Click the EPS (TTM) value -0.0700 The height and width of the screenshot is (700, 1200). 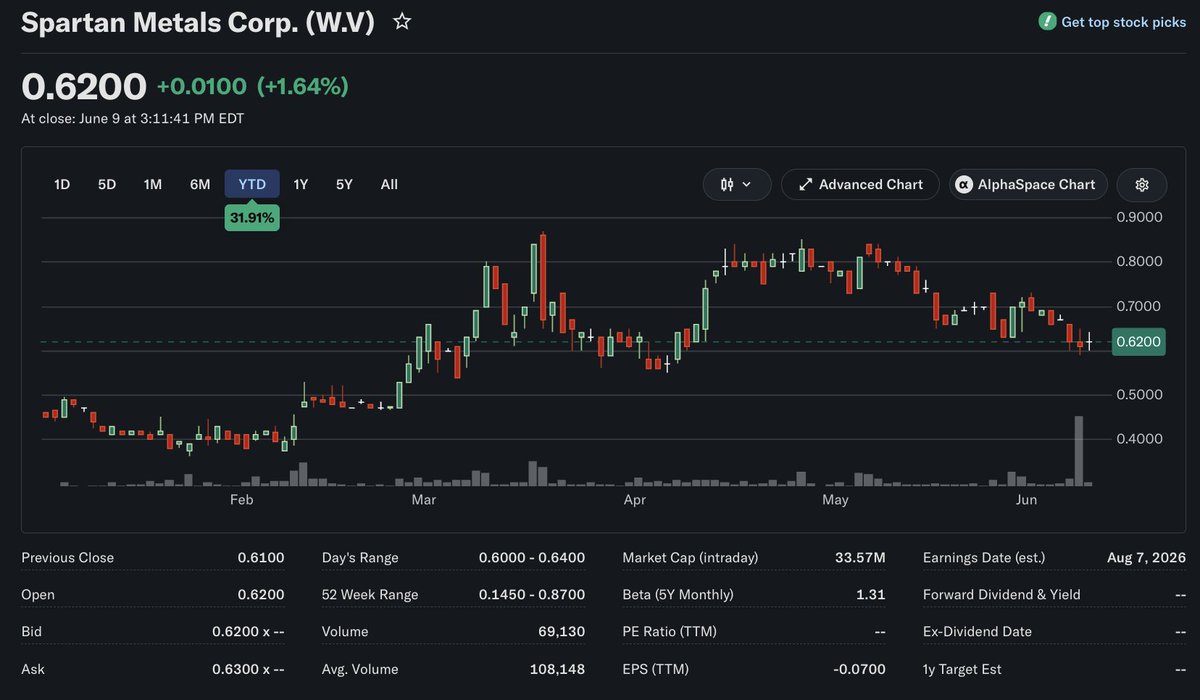(x=859, y=668)
